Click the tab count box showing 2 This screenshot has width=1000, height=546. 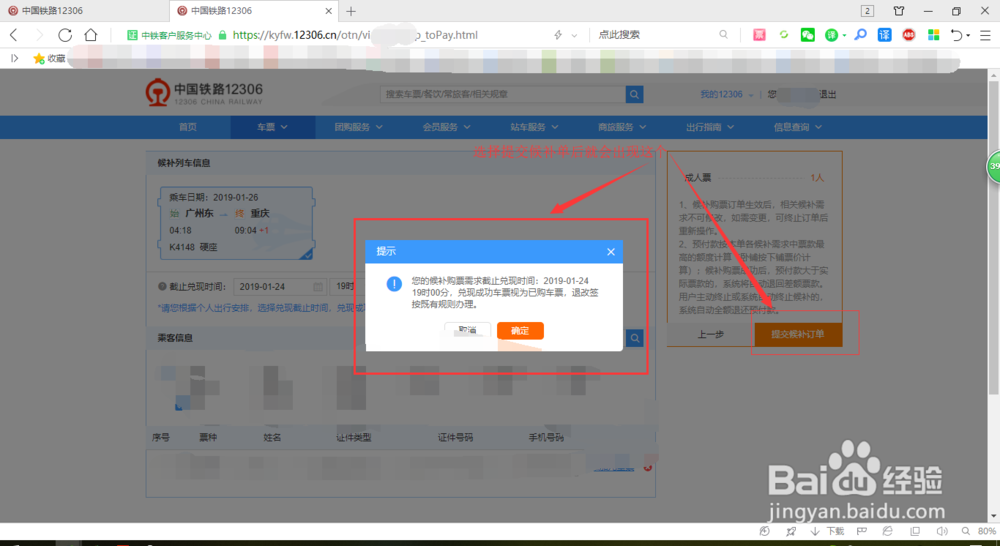[867, 11]
